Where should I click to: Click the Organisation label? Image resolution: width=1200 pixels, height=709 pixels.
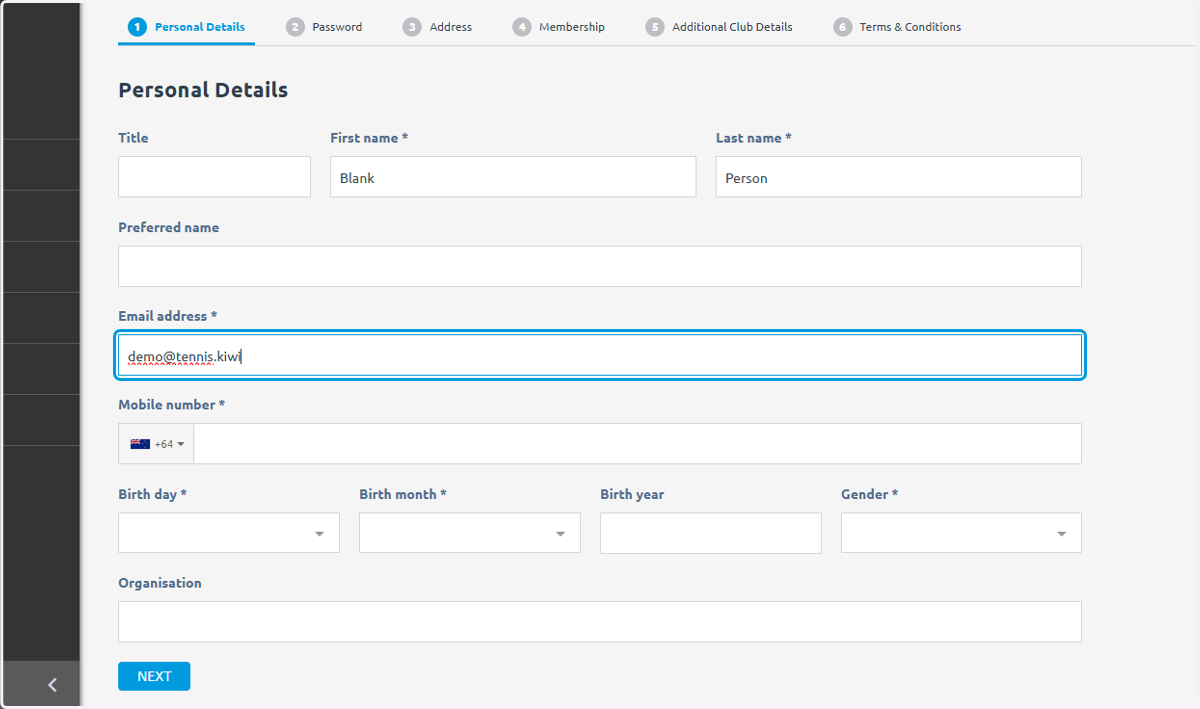point(160,583)
